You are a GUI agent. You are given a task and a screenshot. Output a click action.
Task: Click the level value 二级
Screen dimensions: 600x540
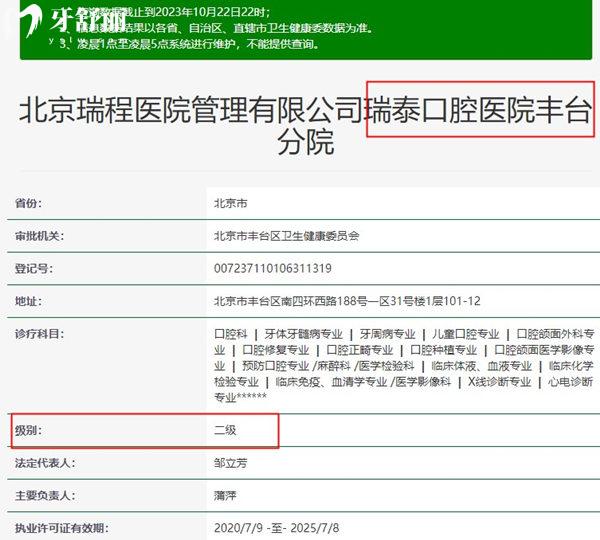pos(225,431)
